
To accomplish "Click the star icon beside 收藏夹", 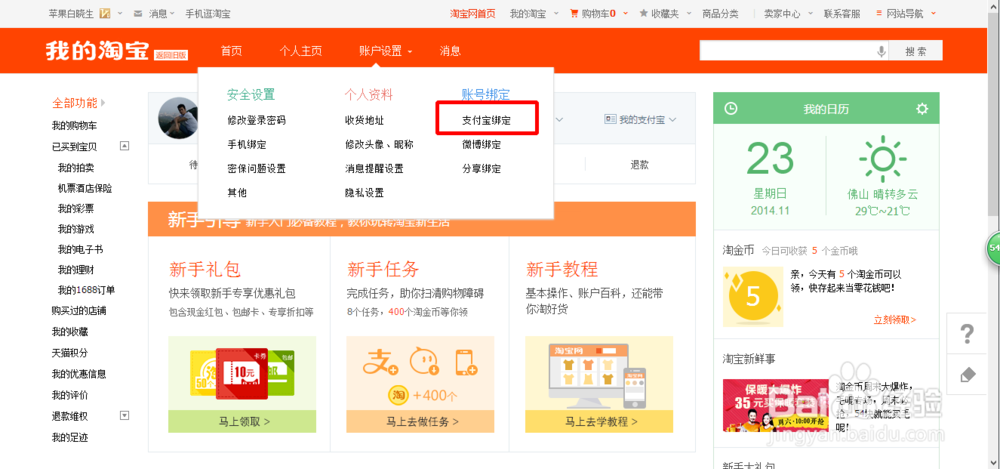I will (x=643, y=13).
